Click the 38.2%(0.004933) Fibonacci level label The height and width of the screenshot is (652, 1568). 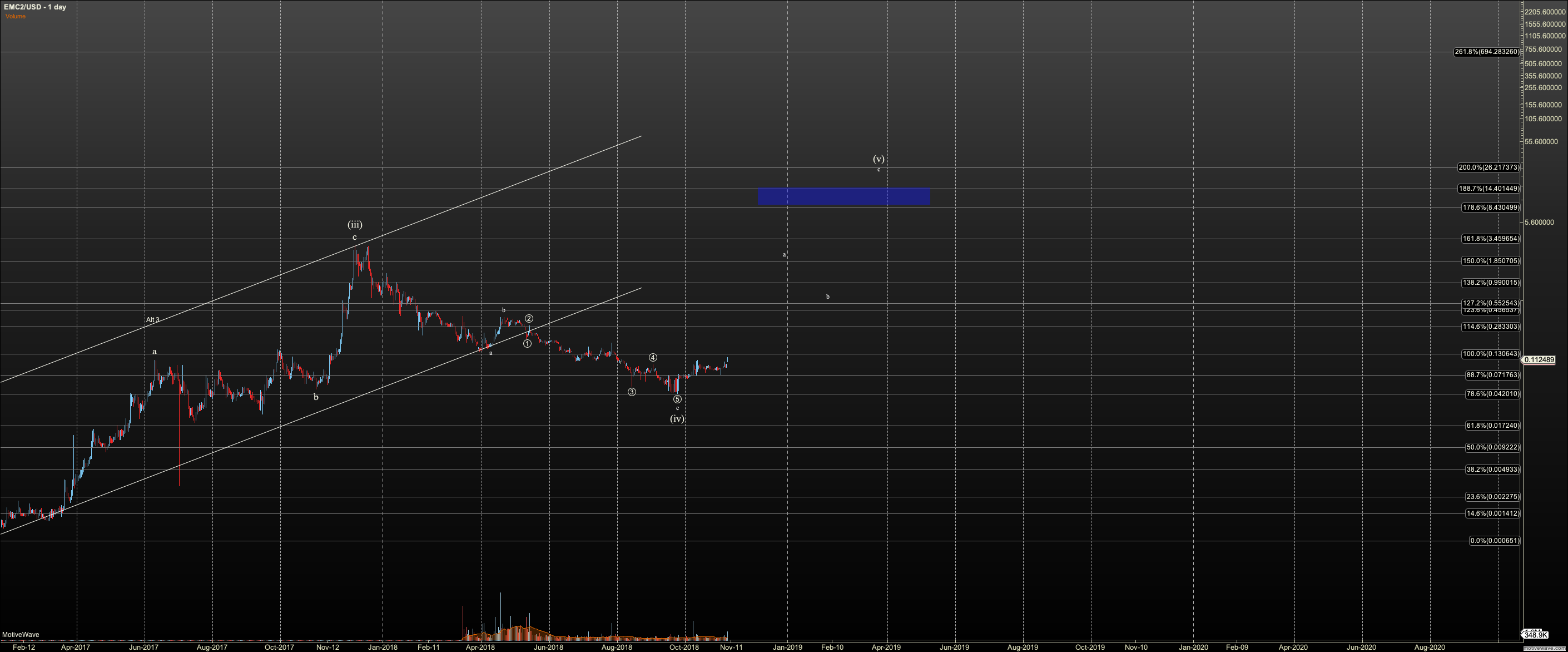1492,470
